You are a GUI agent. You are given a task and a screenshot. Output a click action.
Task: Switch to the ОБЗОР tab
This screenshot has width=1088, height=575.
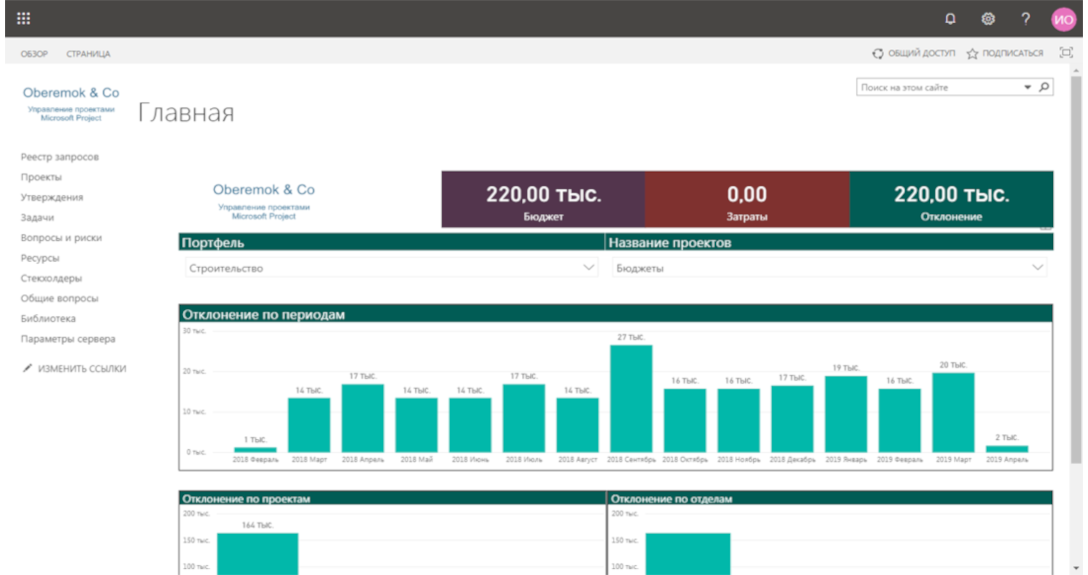[34, 54]
